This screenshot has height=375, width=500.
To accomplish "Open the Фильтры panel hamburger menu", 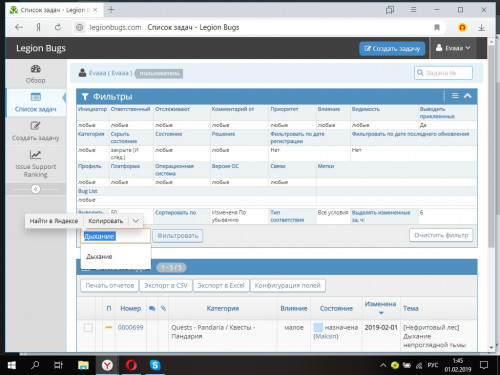I will (455, 96).
